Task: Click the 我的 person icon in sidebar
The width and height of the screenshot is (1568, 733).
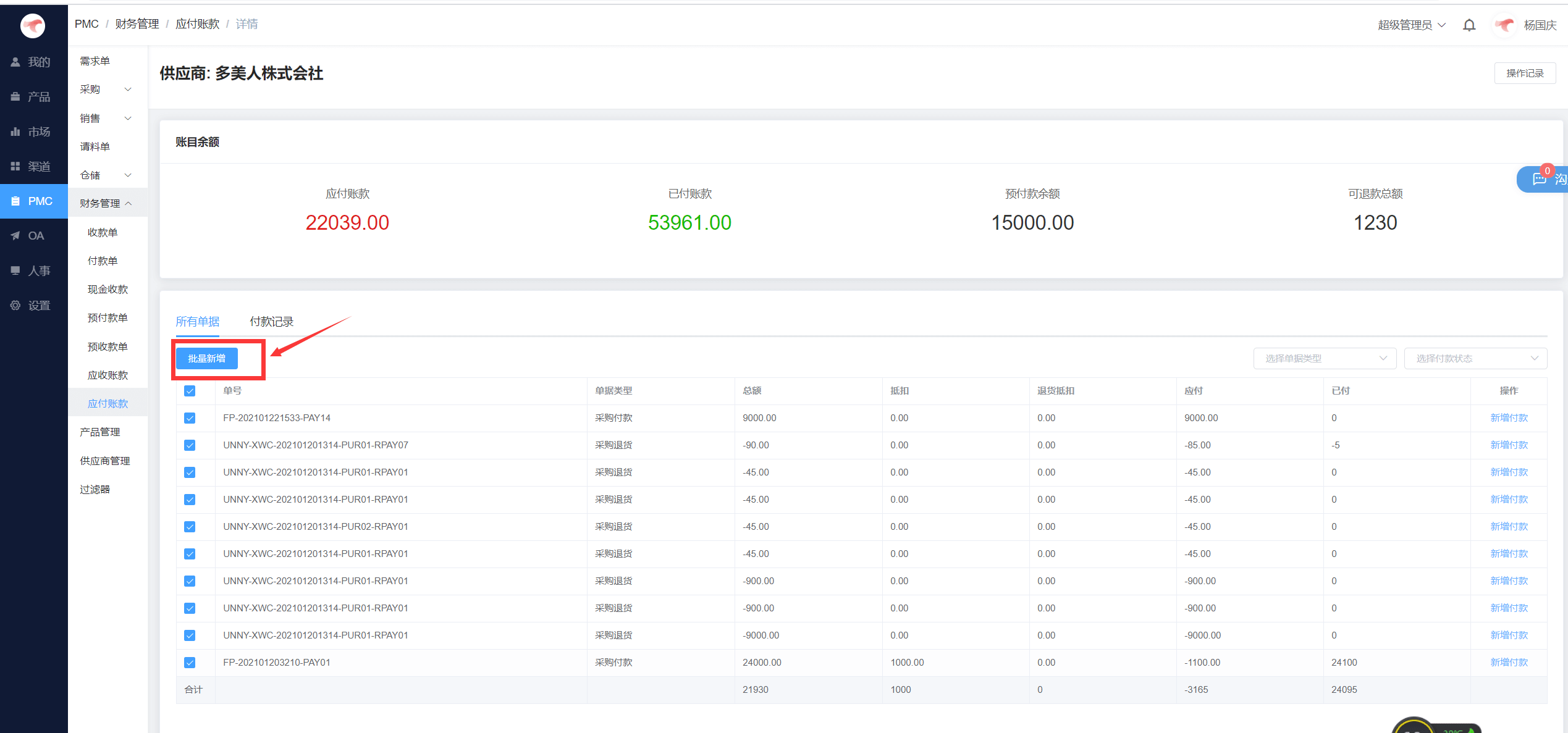Action: 15,62
